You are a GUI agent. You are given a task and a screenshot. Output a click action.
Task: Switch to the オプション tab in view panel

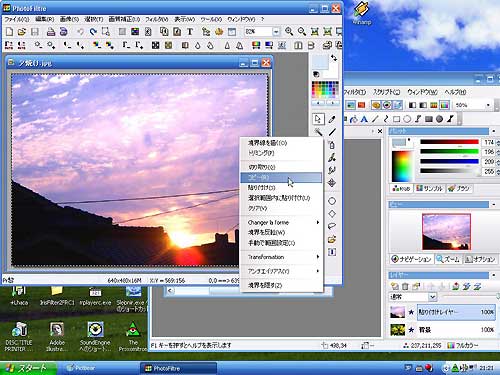click(x=480, y=259)
